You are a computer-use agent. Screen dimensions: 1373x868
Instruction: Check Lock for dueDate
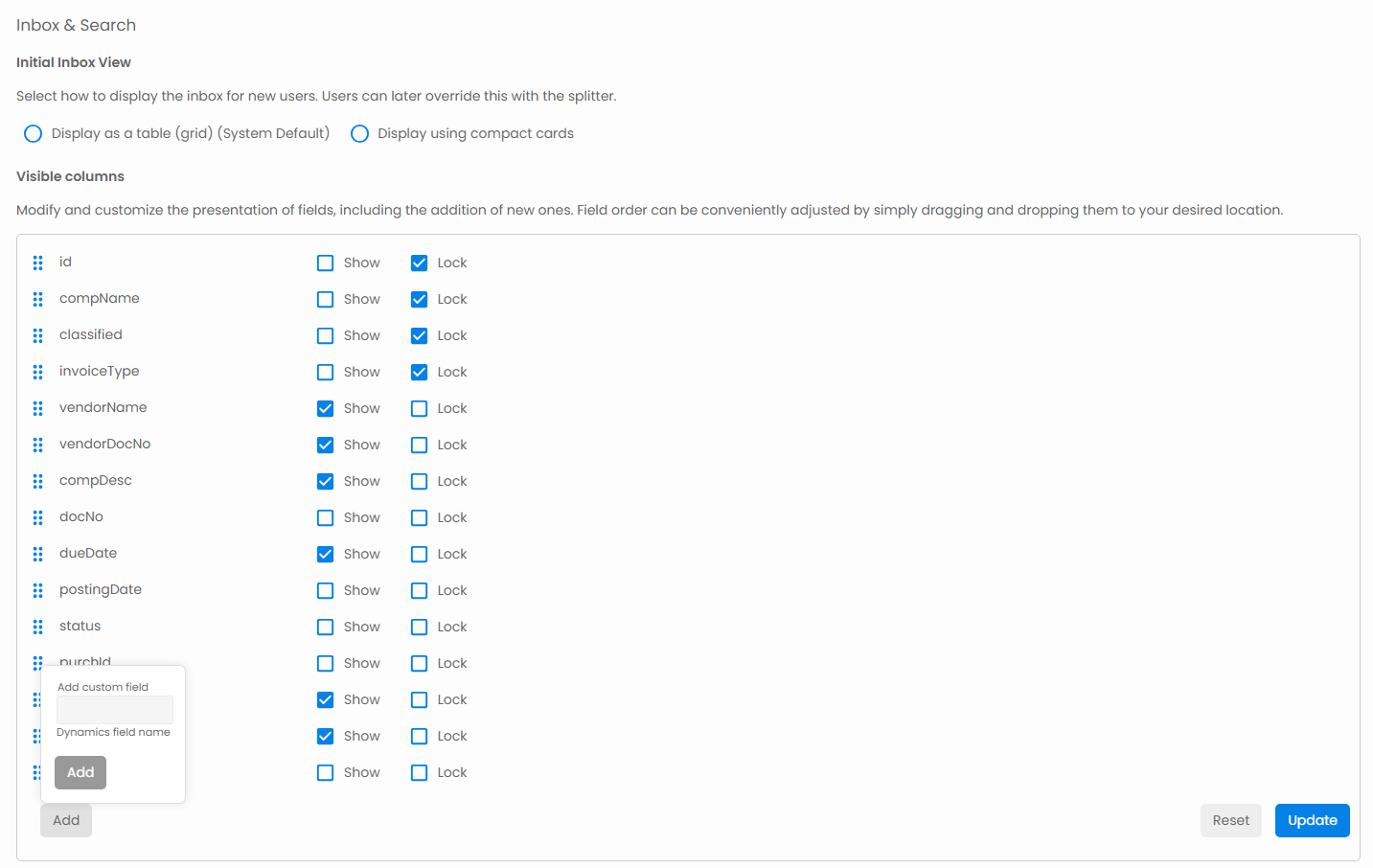420,554
